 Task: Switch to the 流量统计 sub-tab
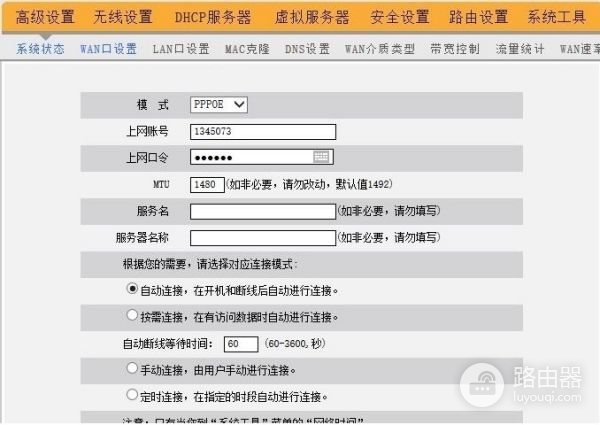click(x=520, y=49)
